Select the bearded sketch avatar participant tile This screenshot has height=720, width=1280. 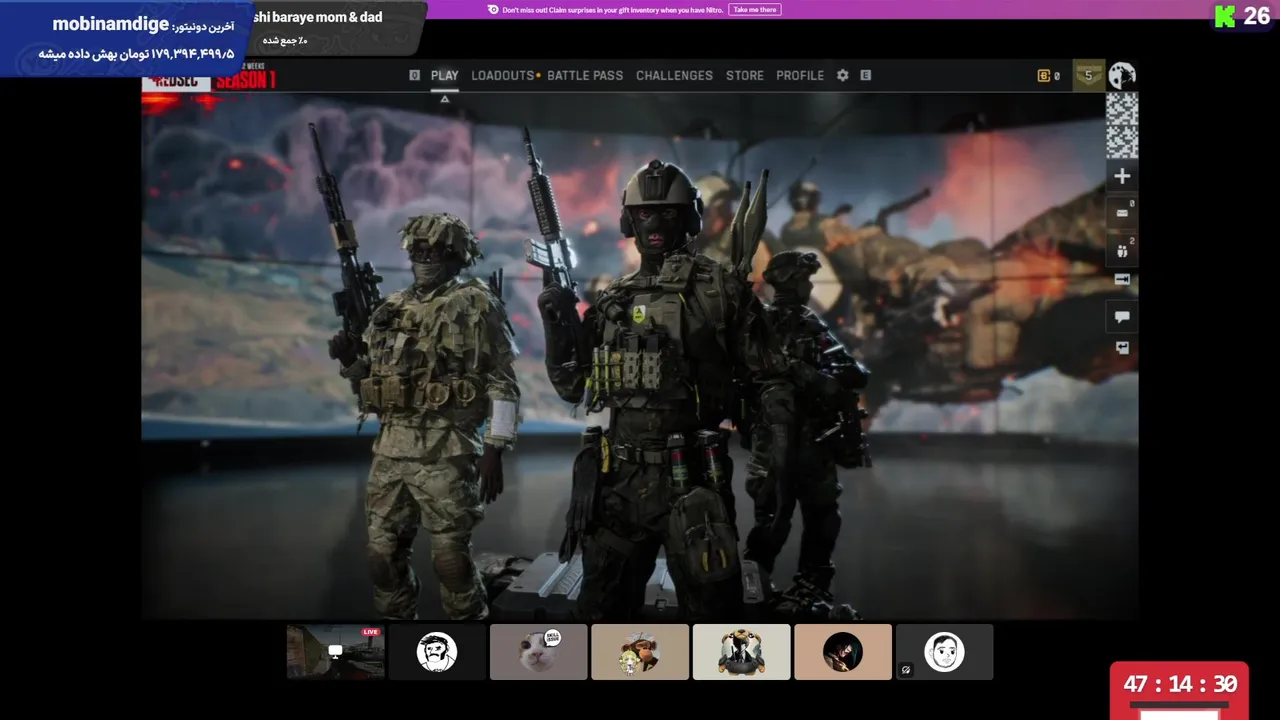point(437,652)
